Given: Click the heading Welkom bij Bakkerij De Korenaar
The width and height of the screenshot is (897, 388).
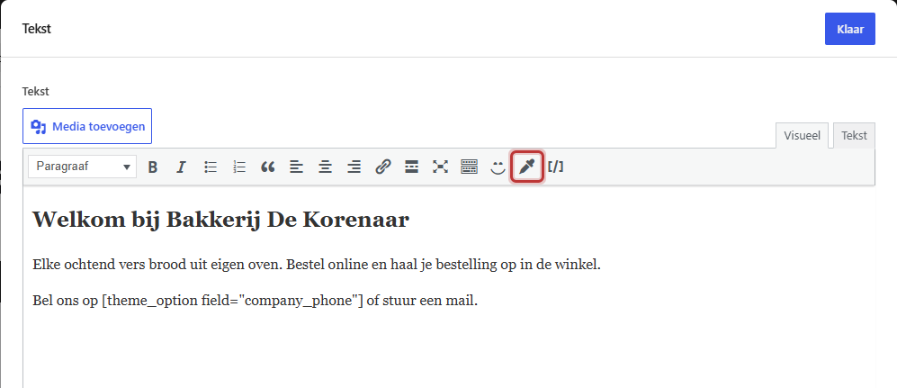Looking at the screenshot, I should click(x=221, y=220).
